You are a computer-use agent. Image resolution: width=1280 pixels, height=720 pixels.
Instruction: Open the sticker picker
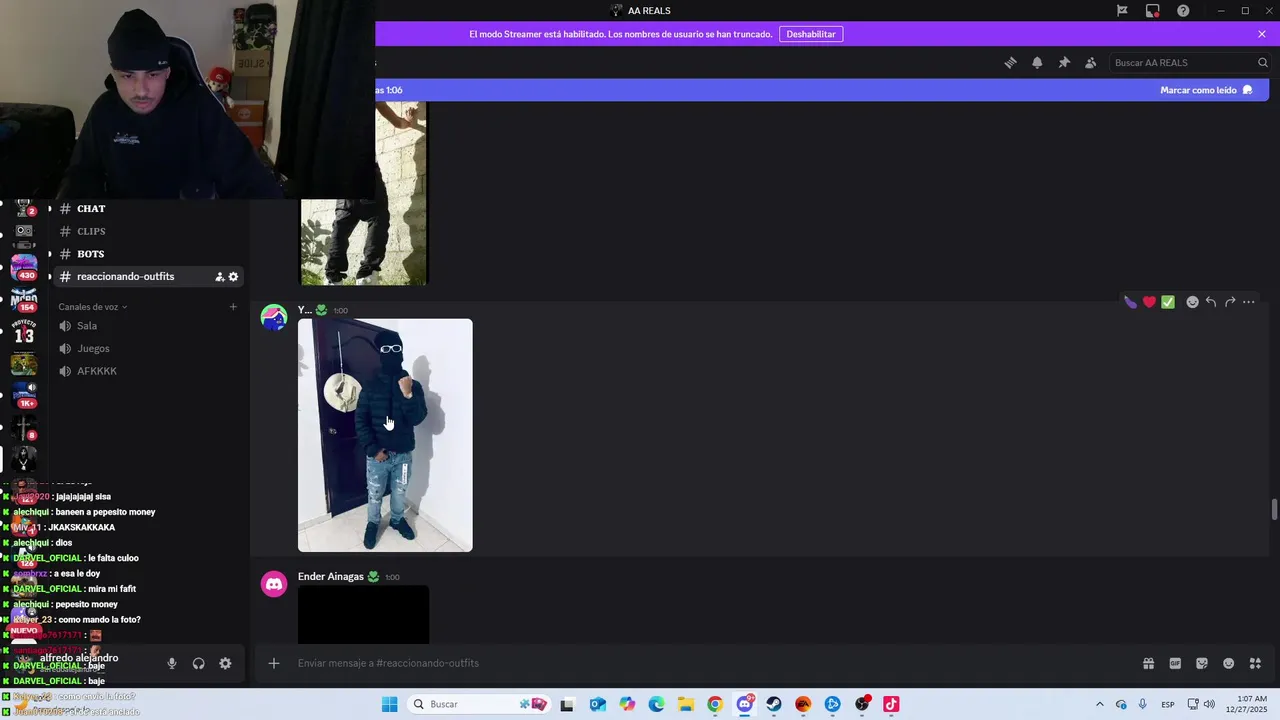click(1202, 663)
